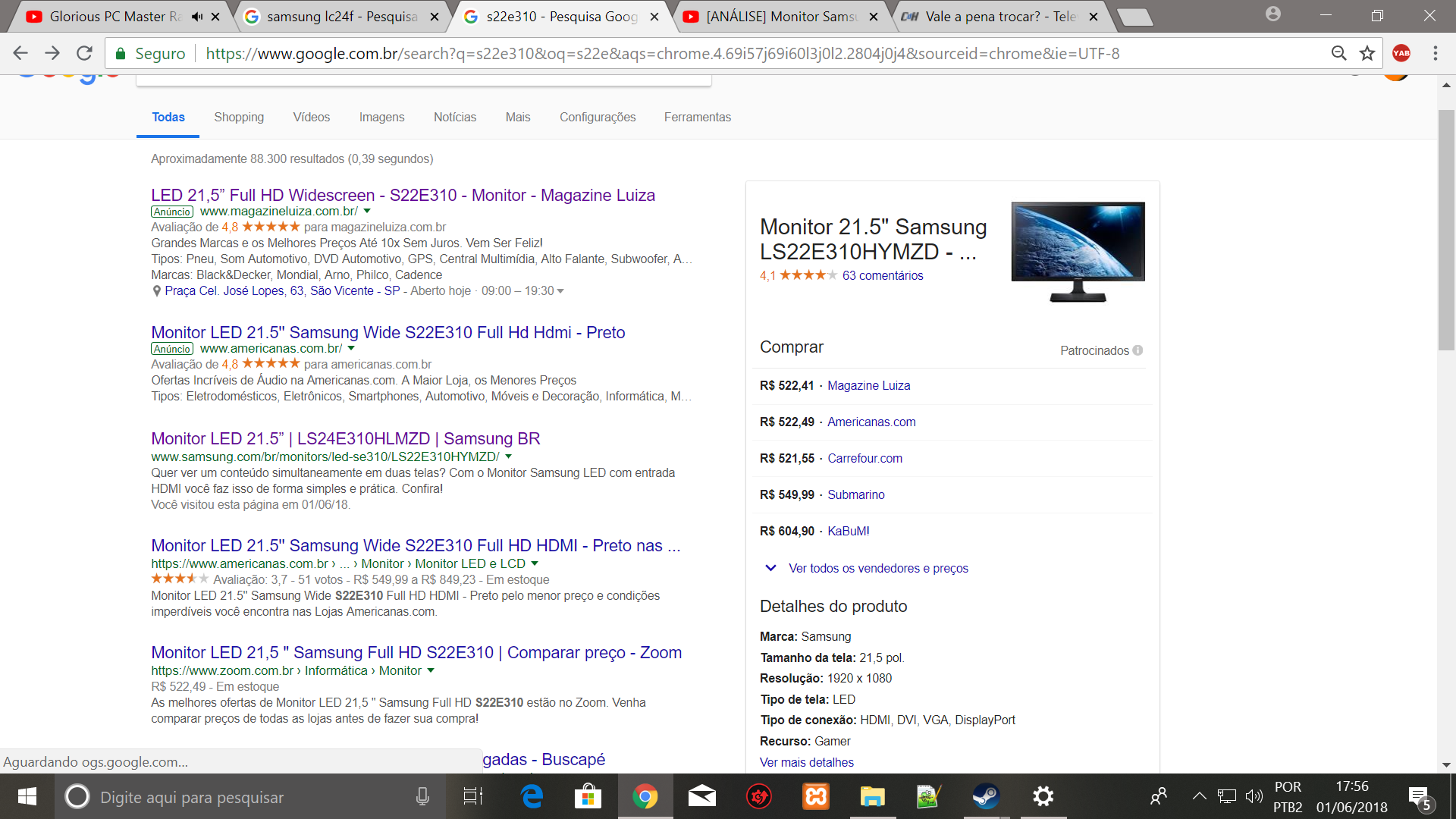The width and height of the screenshot is (1456, 819).
Task: Click the Chrome icon in the taskbar
Action: click(645, 796)
